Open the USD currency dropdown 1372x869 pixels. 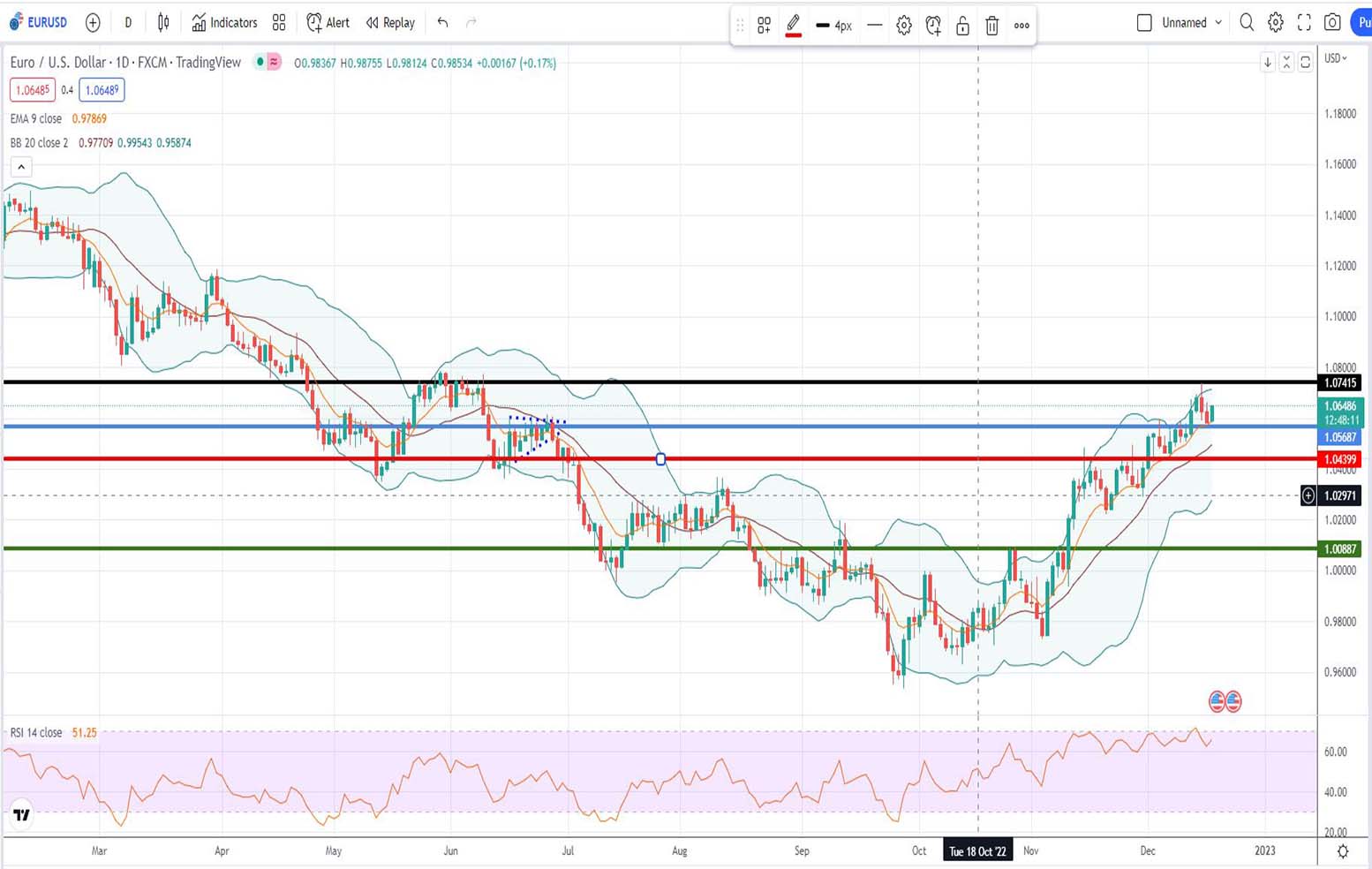[1335, 58]
